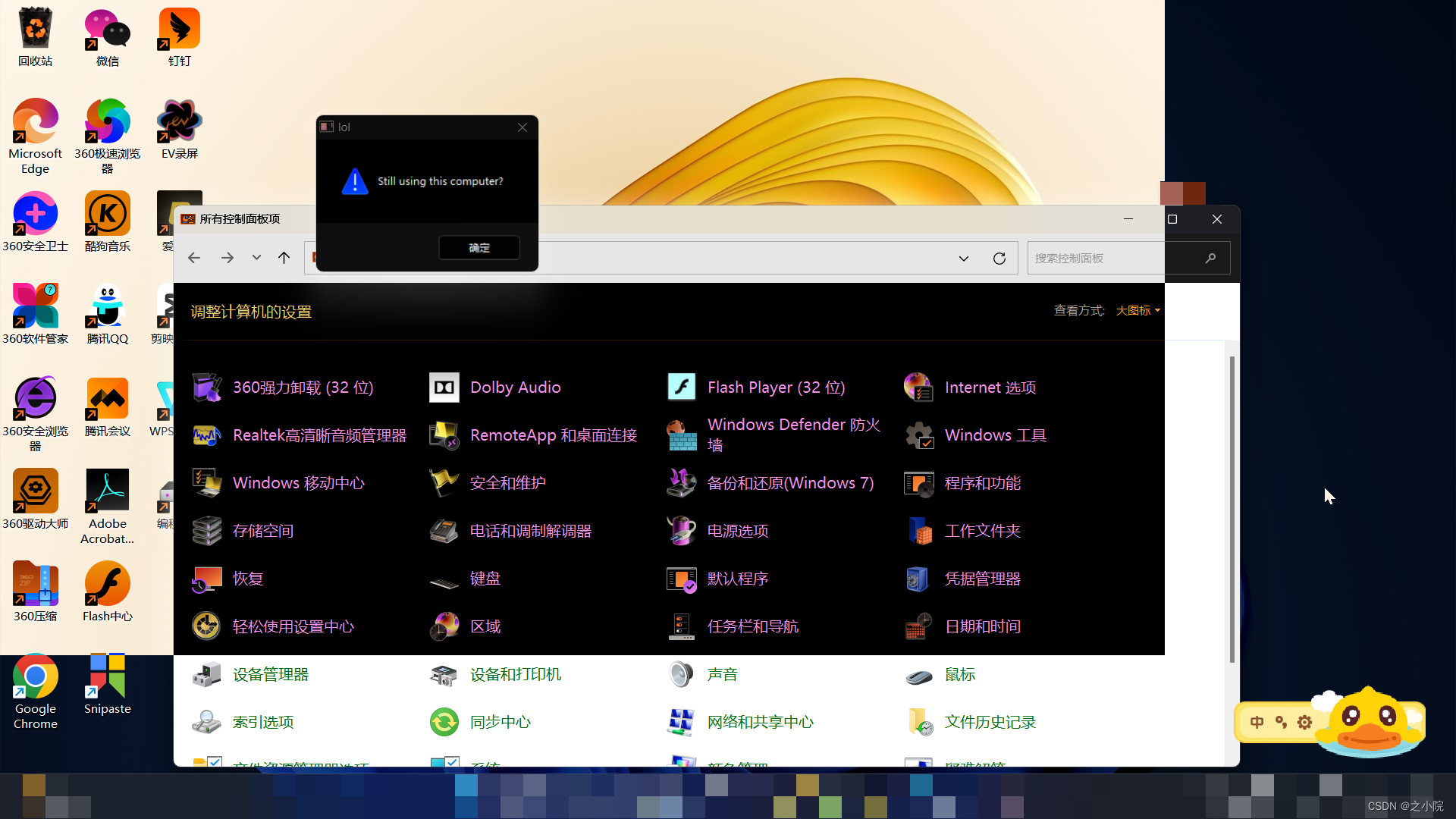The width and height of the screenshot is (1456, 819).
Task: Open Windows Defender 防火墙 icon
Action: point(681,435)
